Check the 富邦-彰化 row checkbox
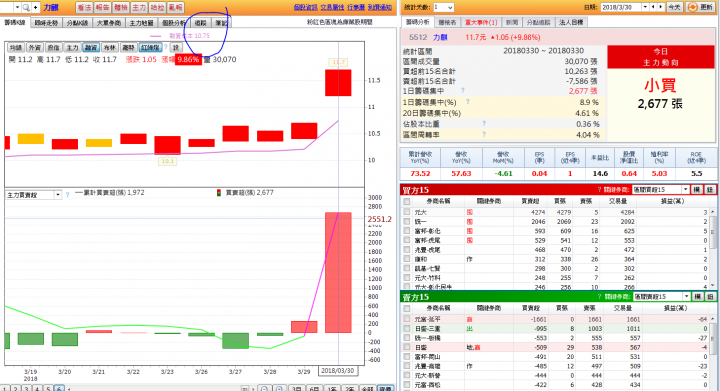The width and height of the screenshot is (720, 391). point(406,231)
